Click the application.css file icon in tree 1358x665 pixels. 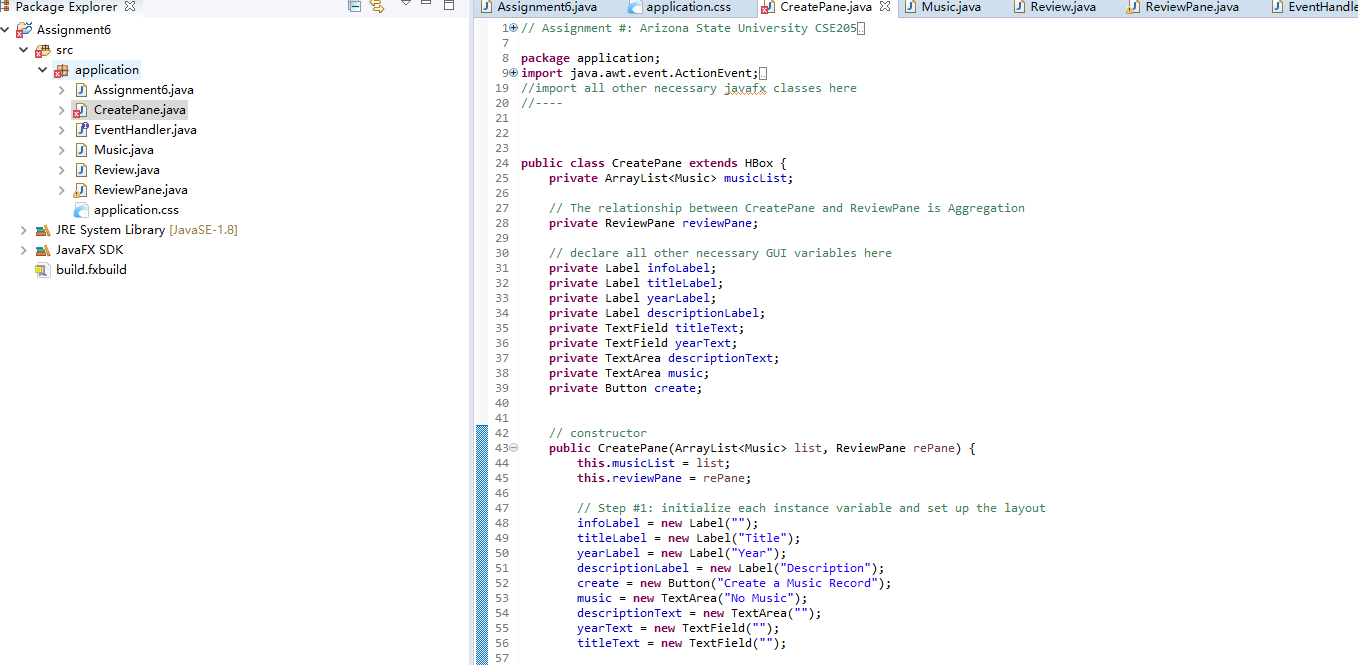[81, 210]
